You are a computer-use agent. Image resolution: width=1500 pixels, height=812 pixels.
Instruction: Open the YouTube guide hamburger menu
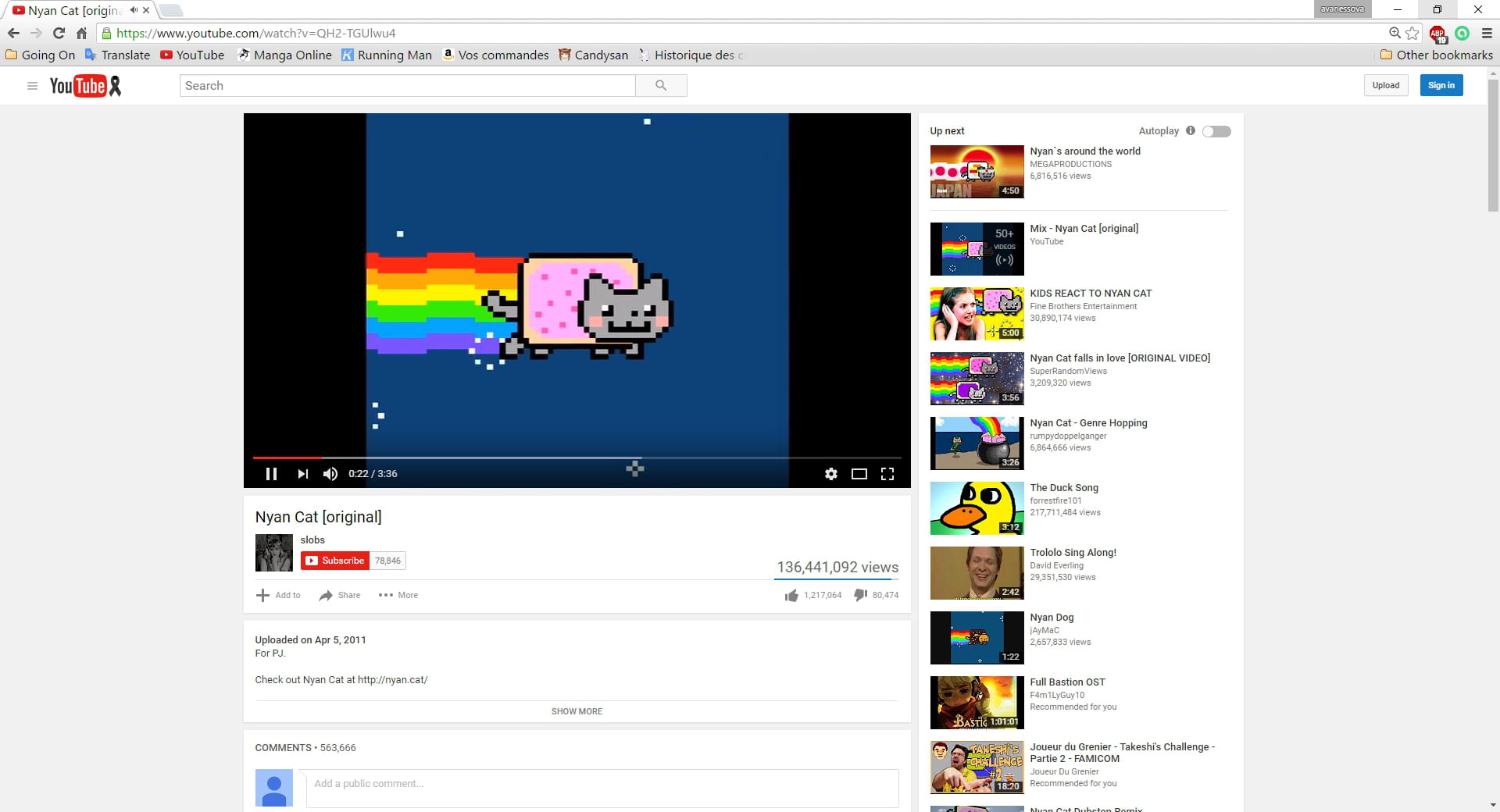point(32,86)
